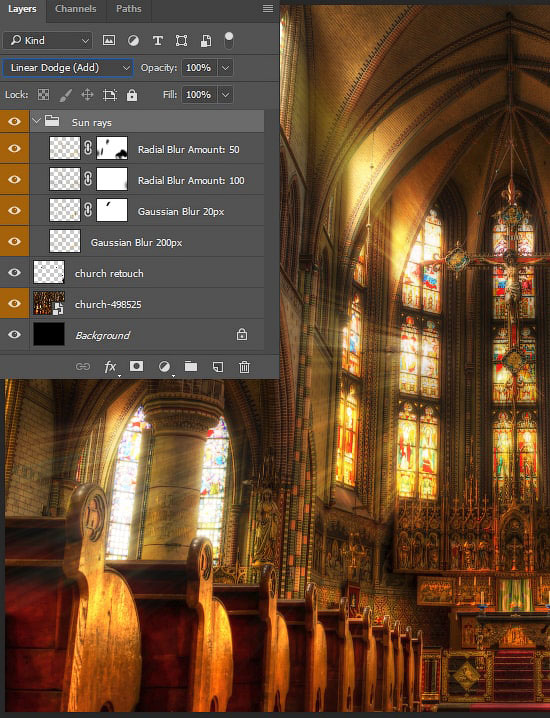Select the Background layer name
550x718 pixels.
point(103,336)
